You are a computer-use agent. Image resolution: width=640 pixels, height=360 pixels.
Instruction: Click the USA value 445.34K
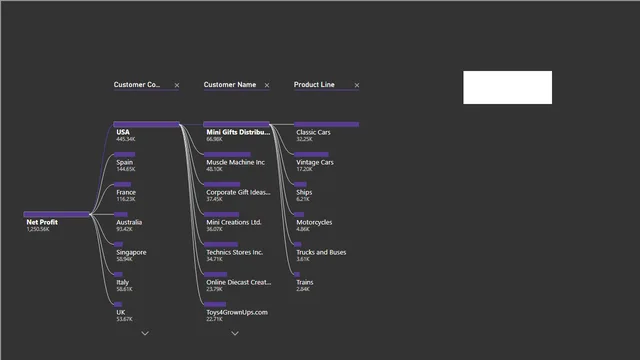126,139
